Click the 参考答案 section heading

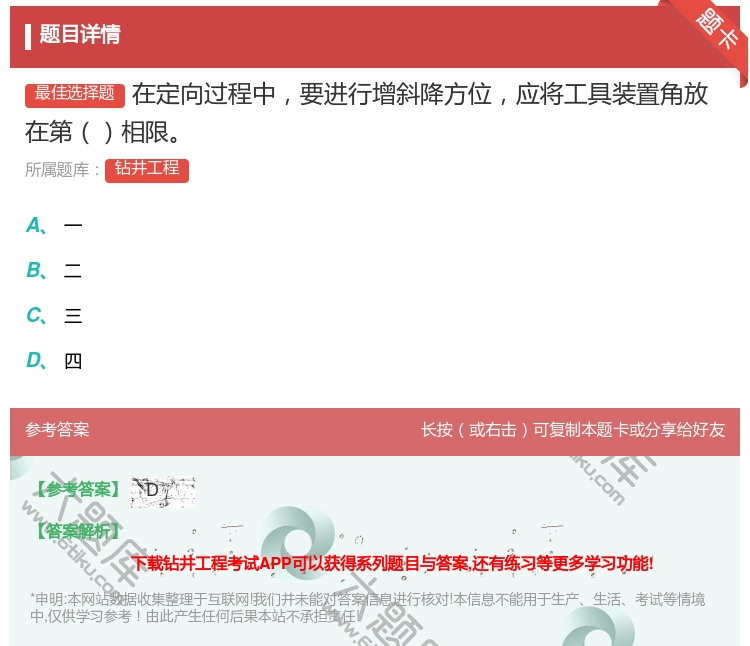57,430
